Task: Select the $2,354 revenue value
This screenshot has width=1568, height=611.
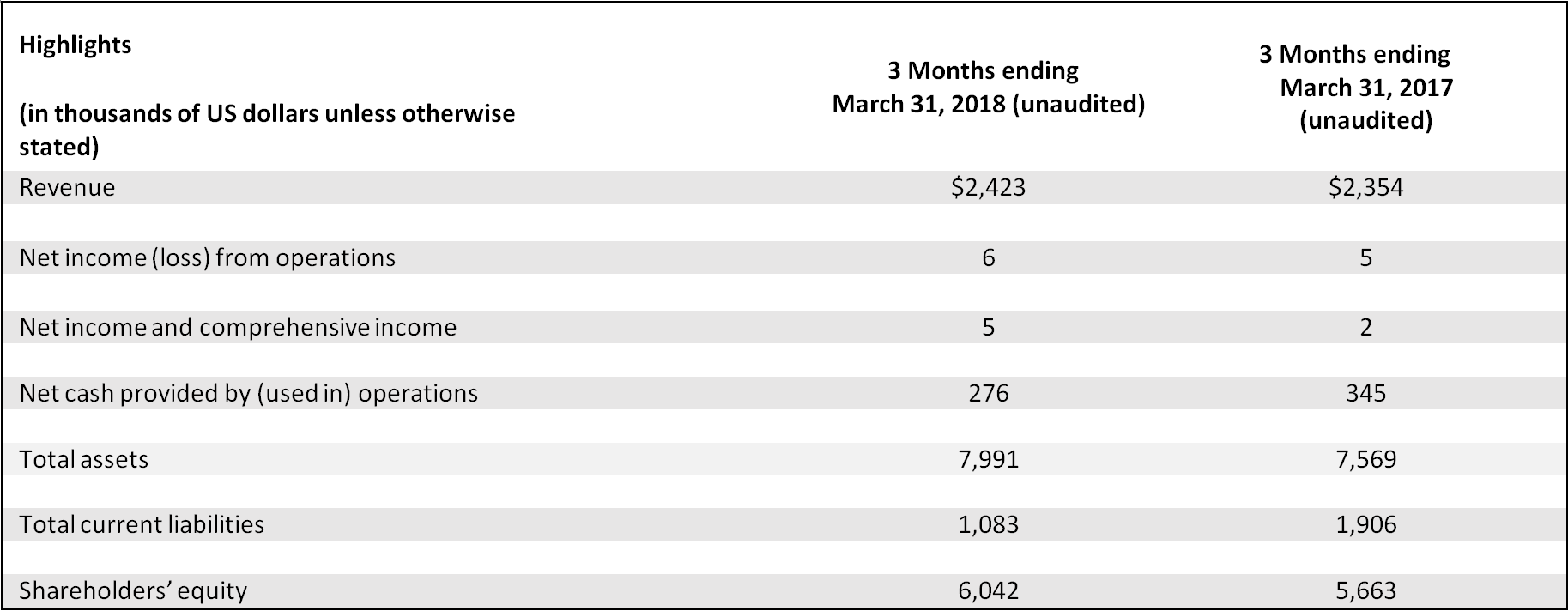Action: [1365, 188]
